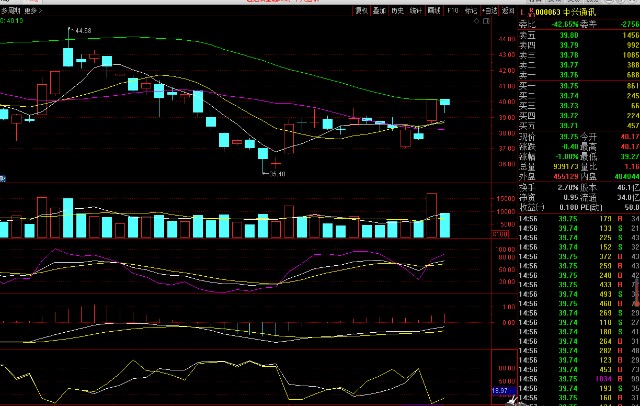Select the 画线 drawing tool

click(x=433, y=10)
